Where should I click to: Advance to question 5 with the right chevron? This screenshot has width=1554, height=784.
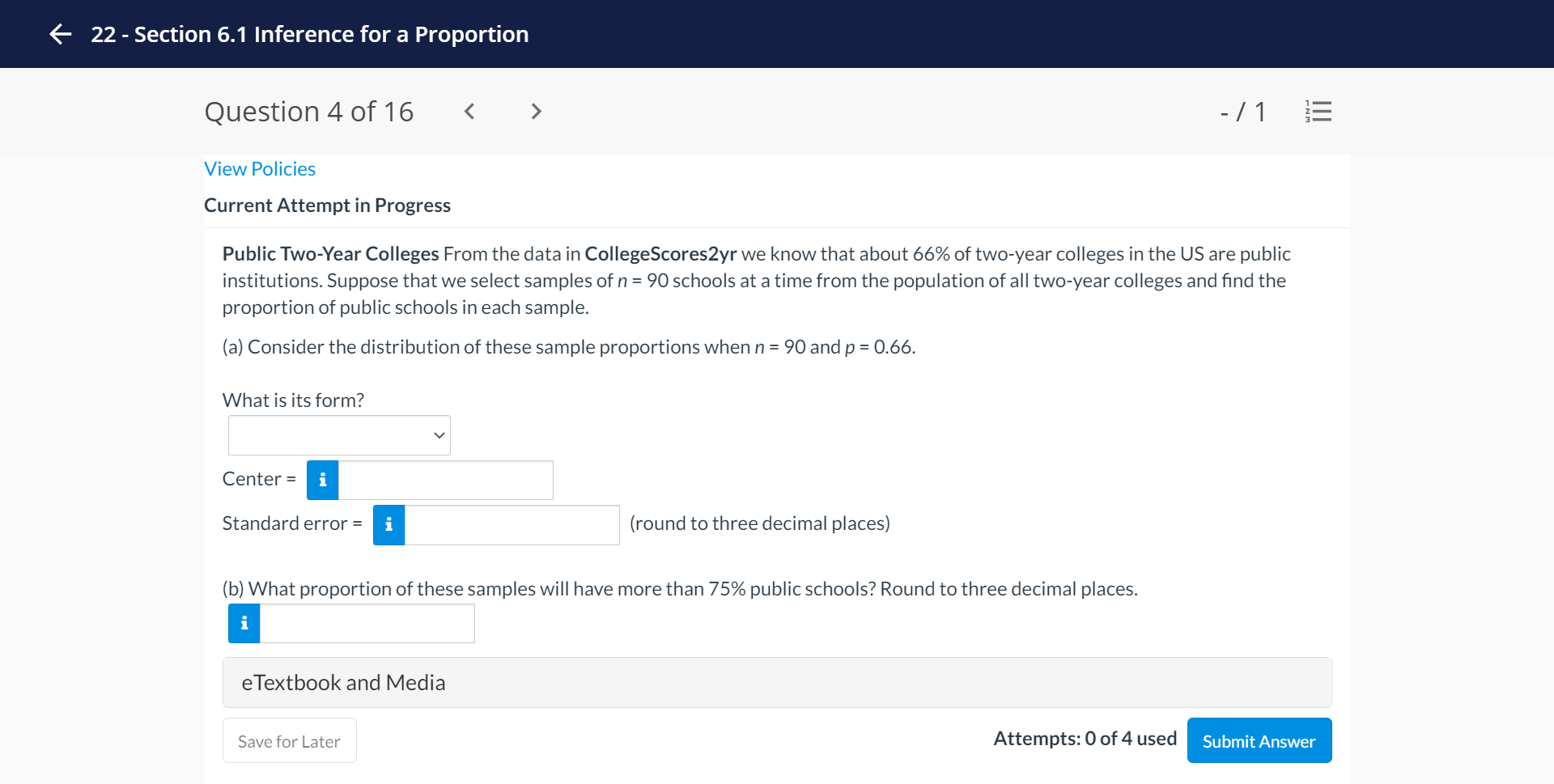(x=535, y=112)
